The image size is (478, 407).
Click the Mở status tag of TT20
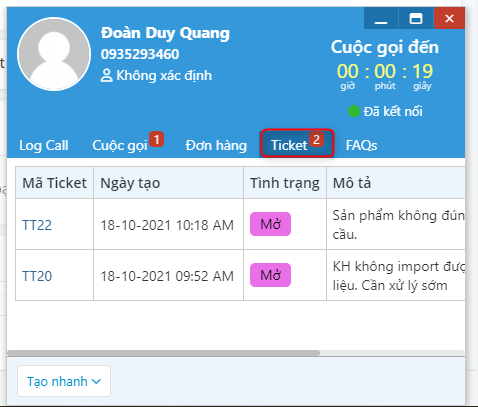point(270,275)
